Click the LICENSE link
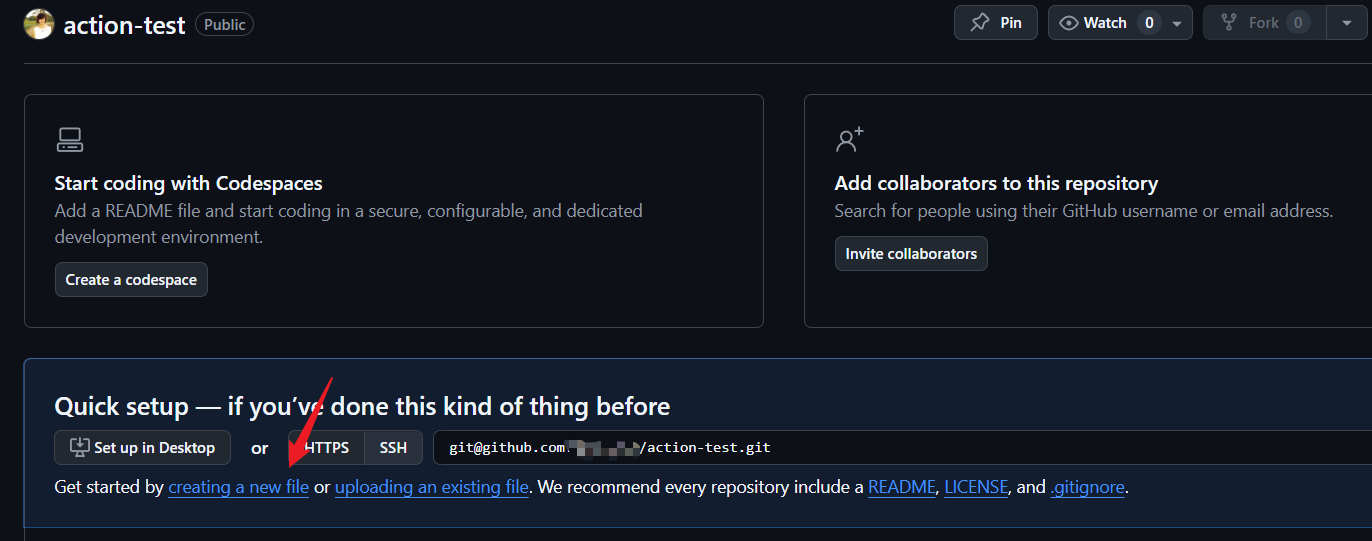 tap(976, 488)
